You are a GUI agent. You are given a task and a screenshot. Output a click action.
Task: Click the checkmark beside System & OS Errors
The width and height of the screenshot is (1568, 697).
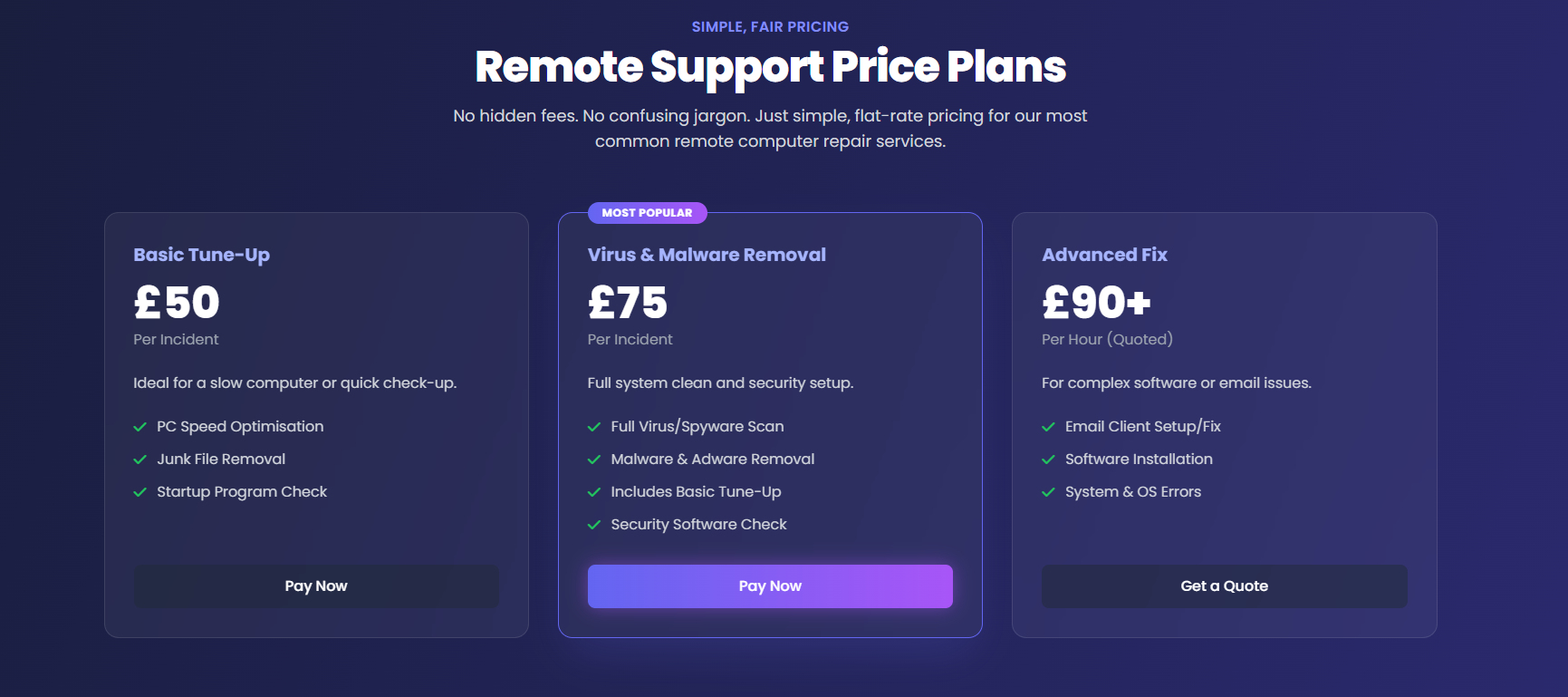pos(1049,491)
